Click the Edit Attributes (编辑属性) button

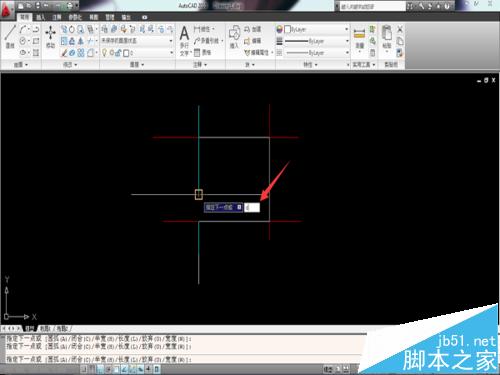(258, 52)
